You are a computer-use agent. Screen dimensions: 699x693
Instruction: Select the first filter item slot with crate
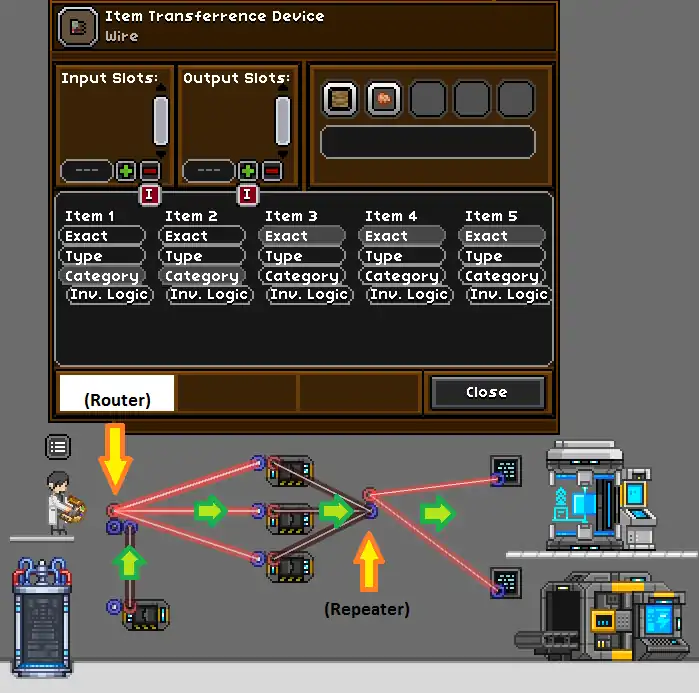[x=340, y=99]
